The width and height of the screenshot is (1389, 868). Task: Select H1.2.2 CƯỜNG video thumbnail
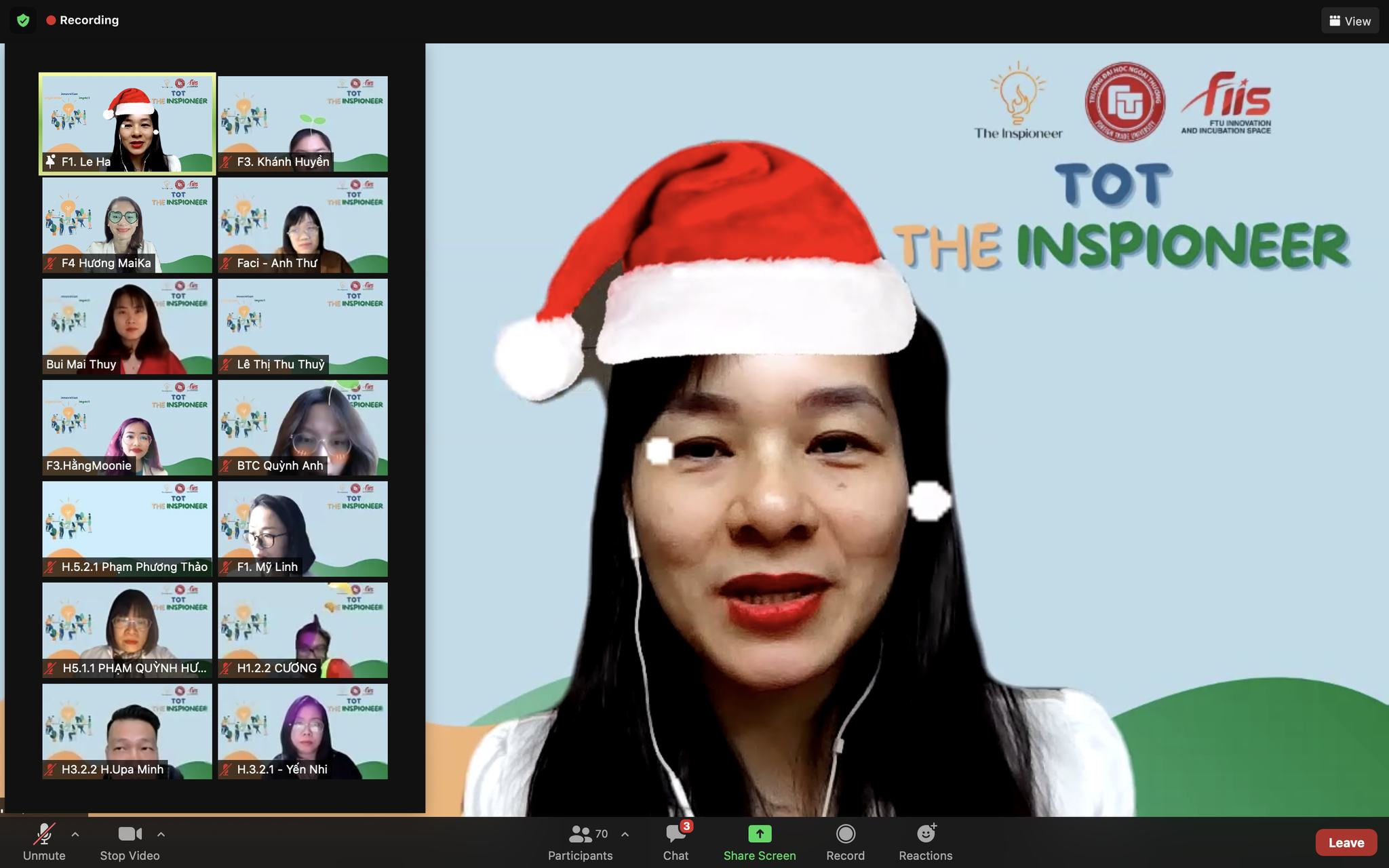pyautogui.click(x=302, y=630)
